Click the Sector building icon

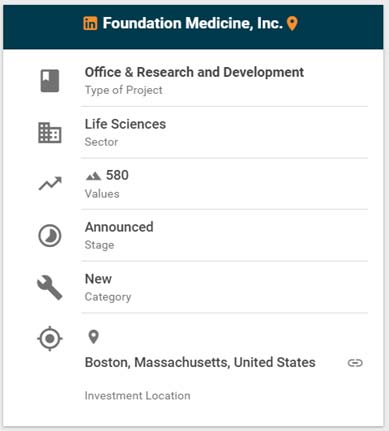tap(50, 133)
